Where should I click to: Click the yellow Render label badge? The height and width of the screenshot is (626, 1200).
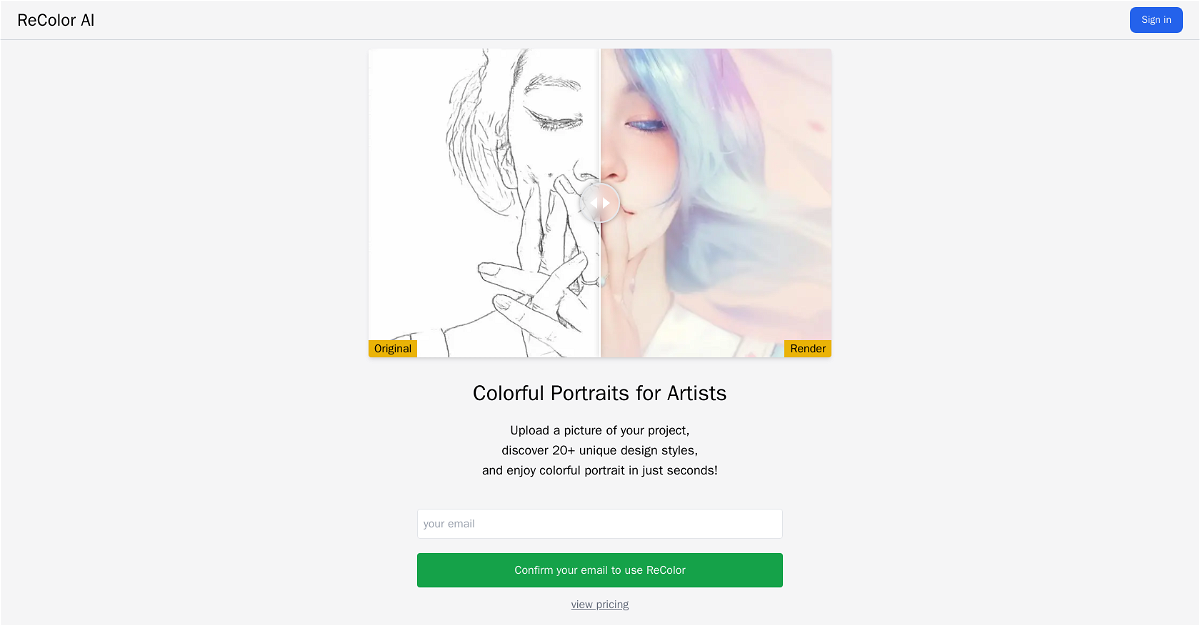point(808,348)
